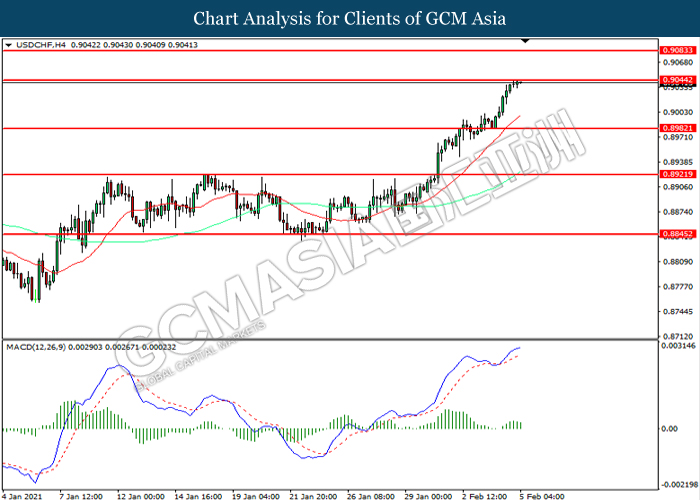Select the 0.89821 red price label

(678, 128)
